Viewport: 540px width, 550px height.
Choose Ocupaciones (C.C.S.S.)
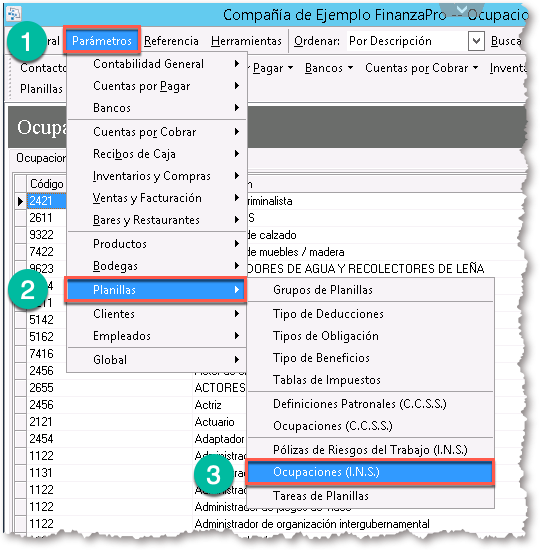(x=370, y=426)
